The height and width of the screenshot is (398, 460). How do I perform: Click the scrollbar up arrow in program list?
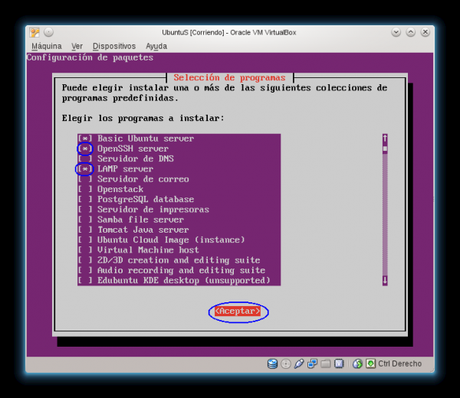click(385, 138)
